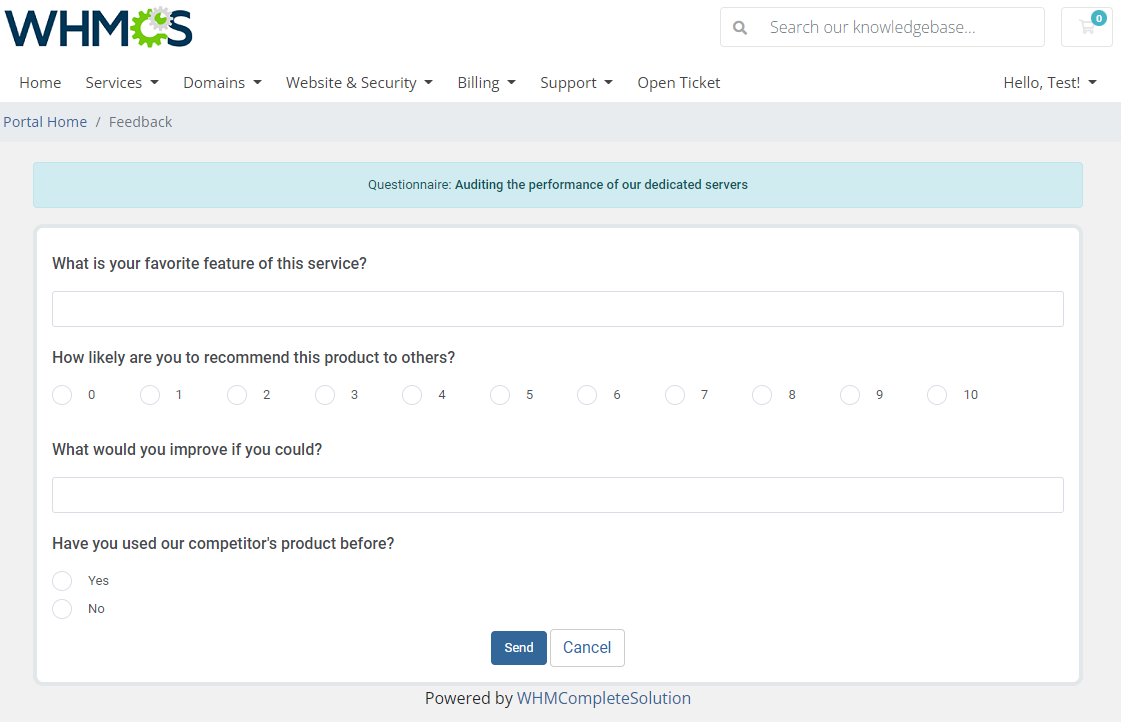Select rating 10 radio button
Image resolution: width=1121 pixels, height=722 pixels.
click(x=937, y=395)
